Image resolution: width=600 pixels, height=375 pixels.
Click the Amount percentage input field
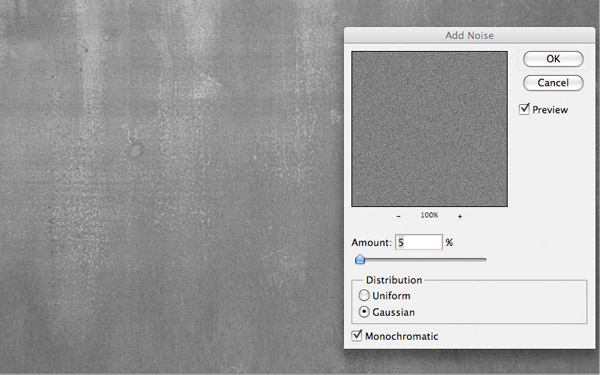click(x=419, y=242)
